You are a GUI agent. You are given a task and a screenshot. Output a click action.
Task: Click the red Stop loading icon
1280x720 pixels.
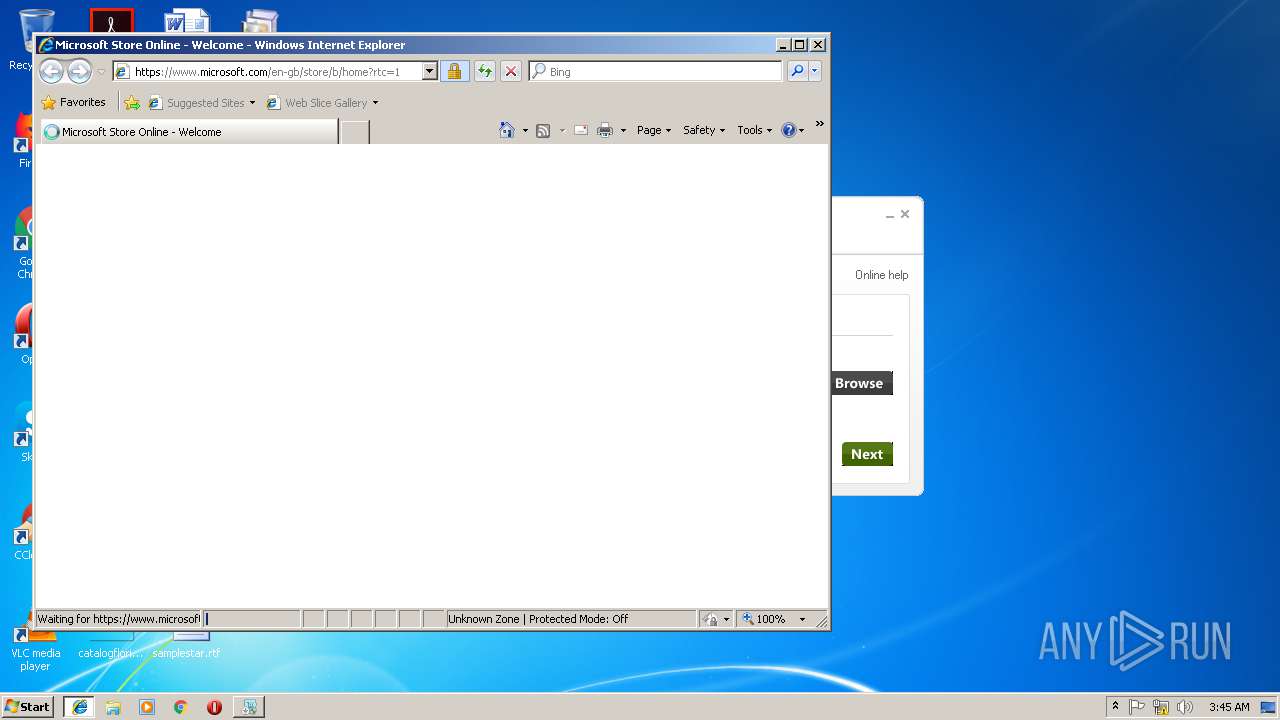(511, 72)
